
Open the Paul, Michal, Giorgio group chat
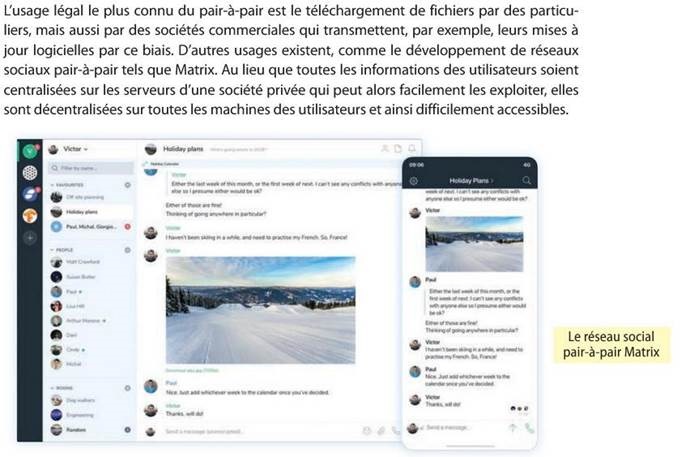point(91,227)
